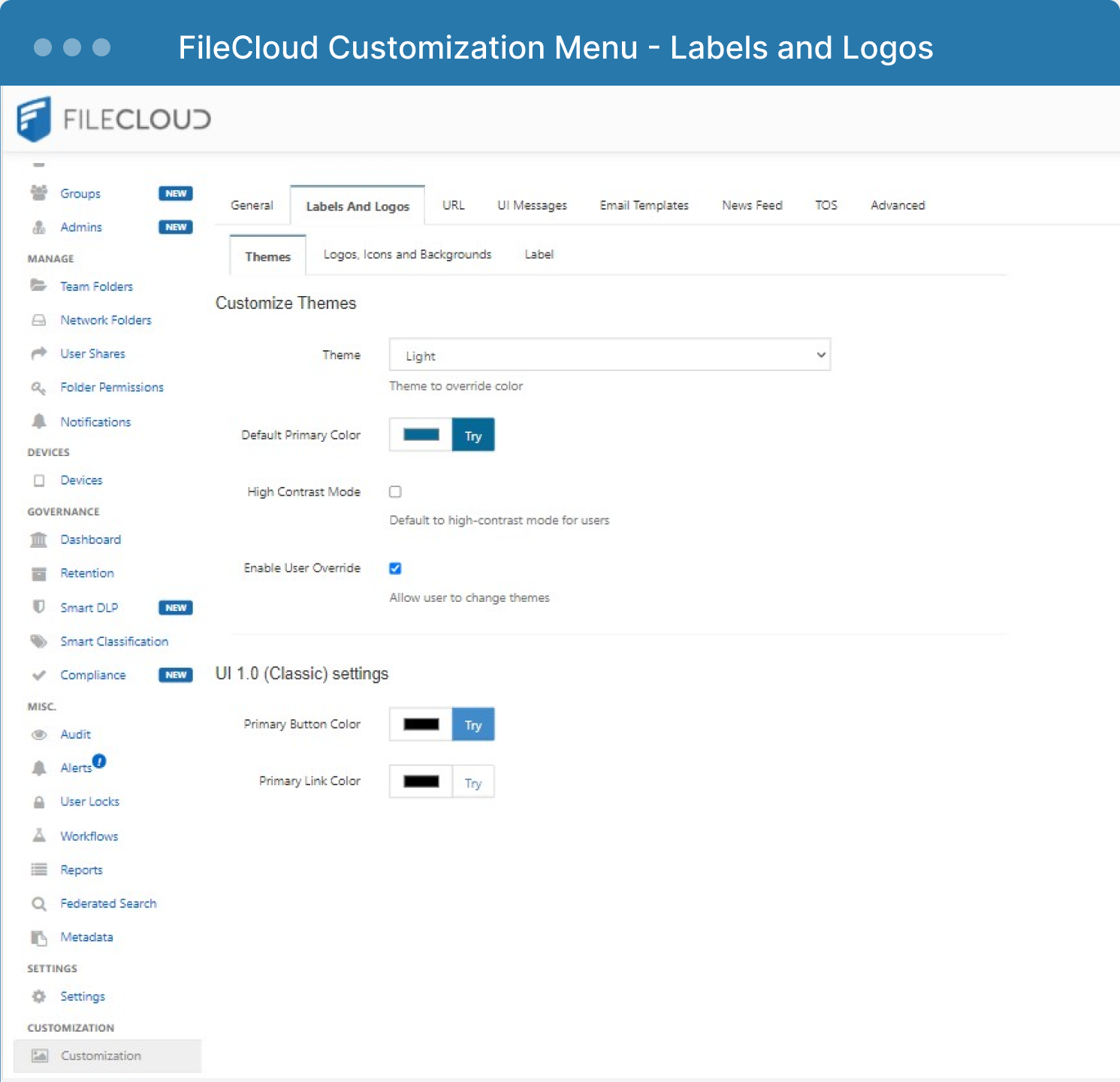Viewport: 1120px width, 1082px height.
Task: Go to the UI Messages tab
Action: click(x=532, y=205)
